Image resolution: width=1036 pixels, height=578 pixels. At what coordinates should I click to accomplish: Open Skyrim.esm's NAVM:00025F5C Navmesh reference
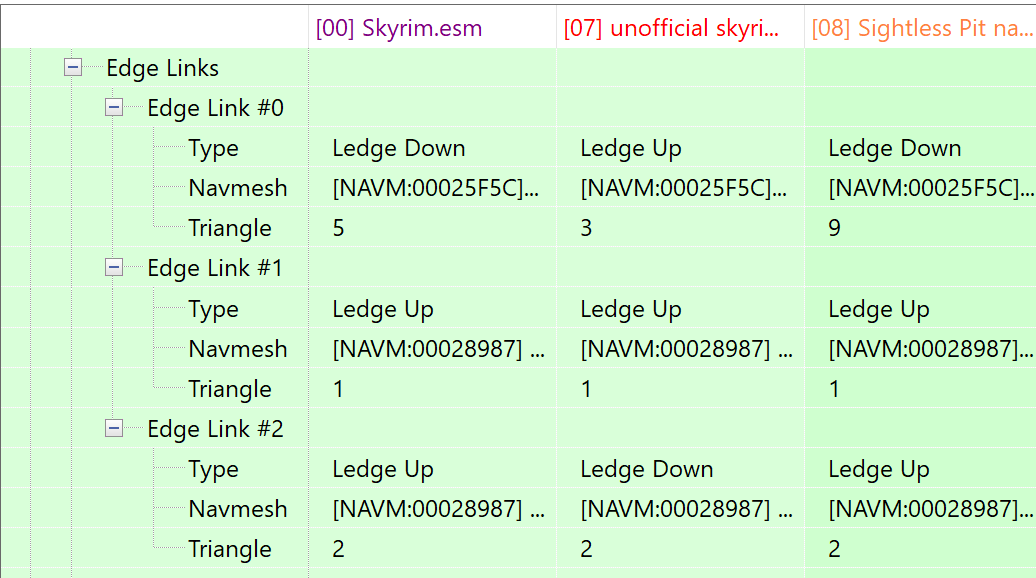438,188
